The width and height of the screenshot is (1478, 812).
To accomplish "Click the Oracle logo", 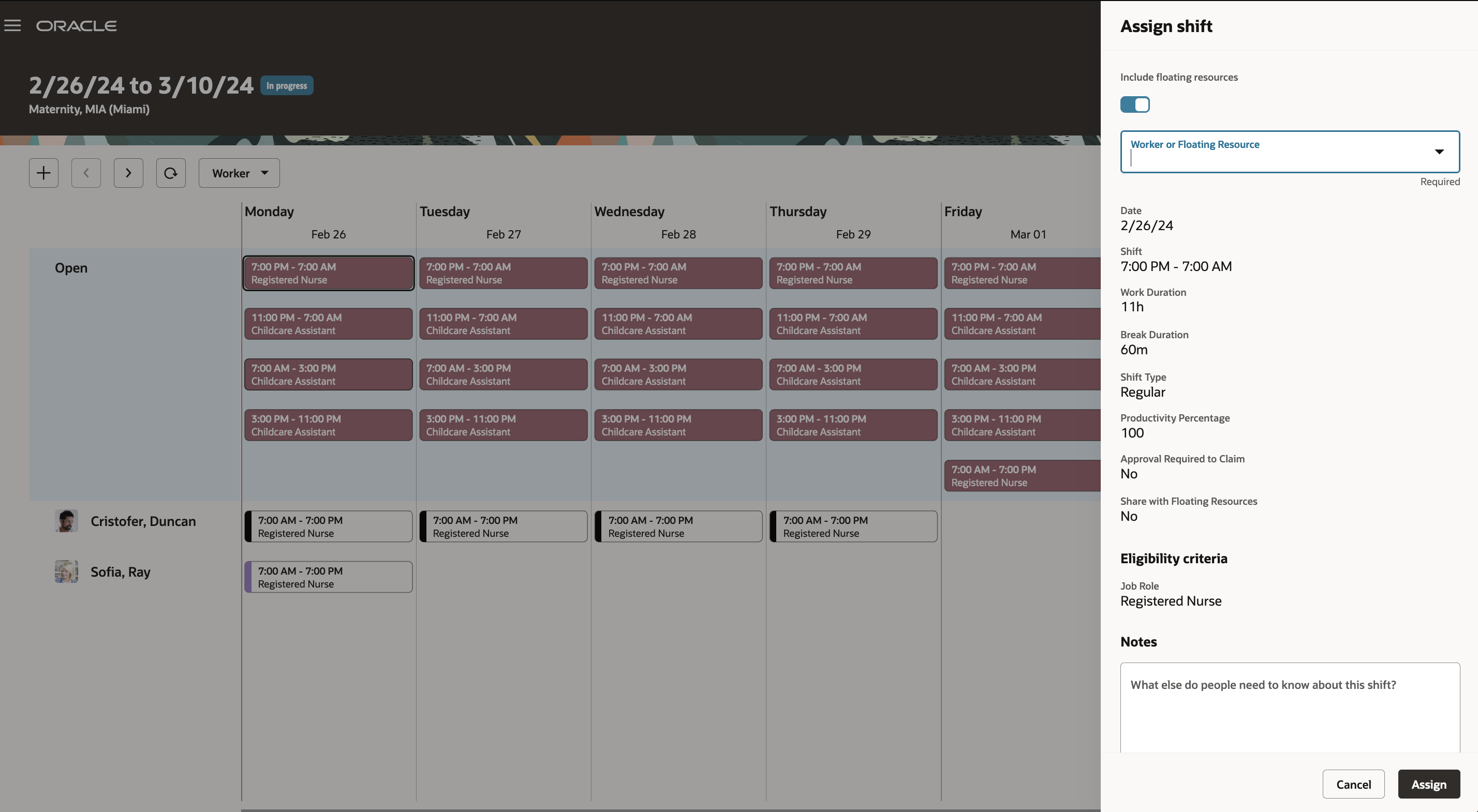I will [76, 26].
